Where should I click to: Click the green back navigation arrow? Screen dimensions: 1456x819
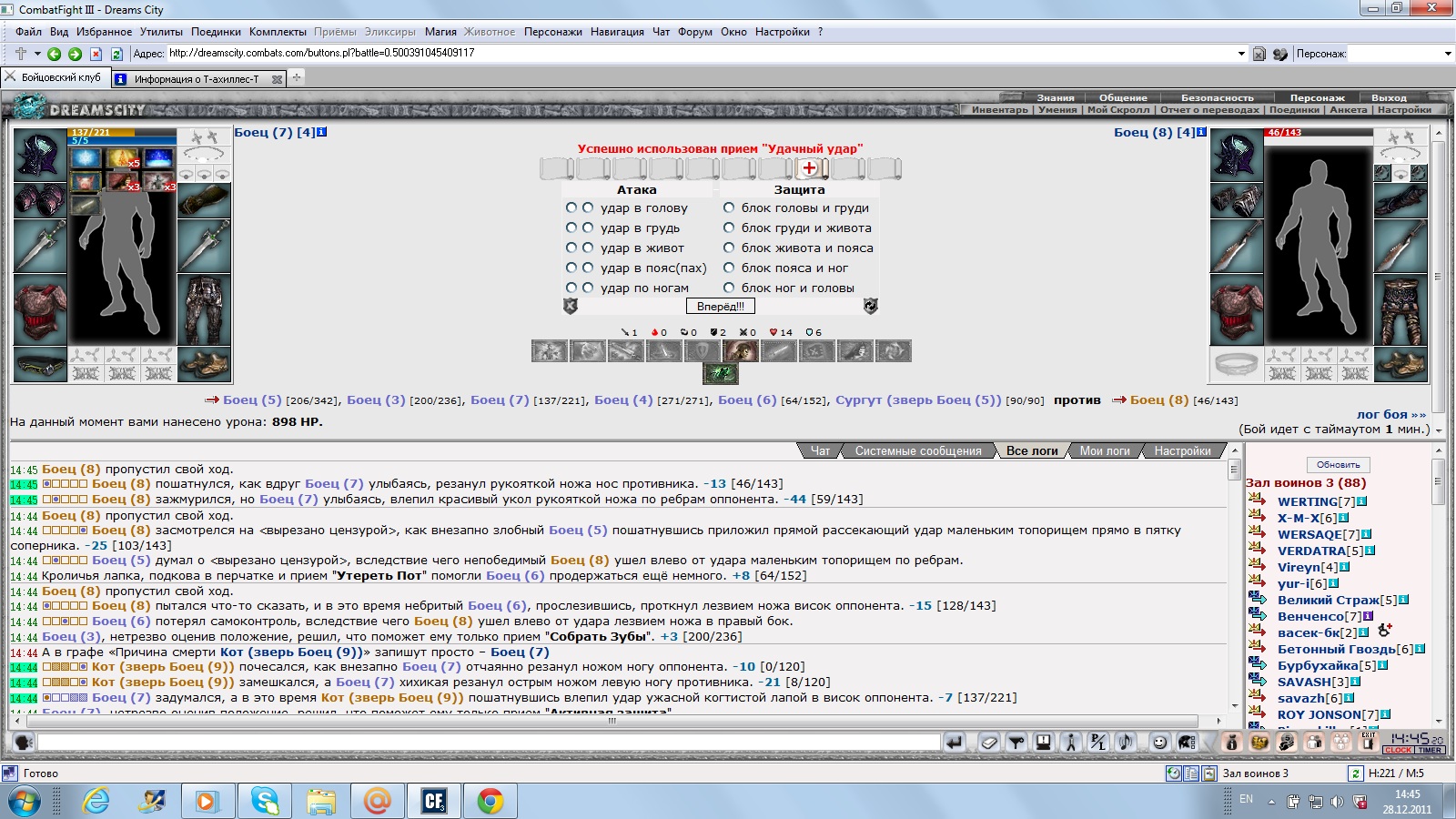(55, 54)
